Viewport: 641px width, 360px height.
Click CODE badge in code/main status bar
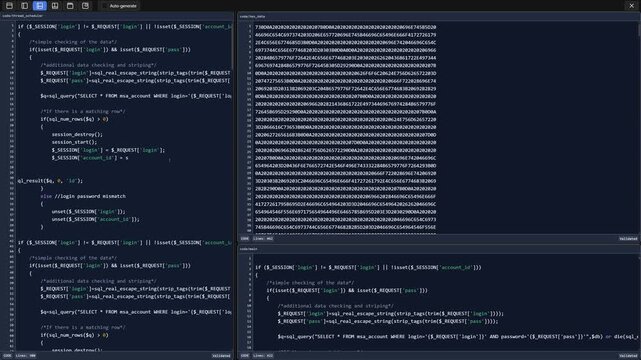click(244, 356)
